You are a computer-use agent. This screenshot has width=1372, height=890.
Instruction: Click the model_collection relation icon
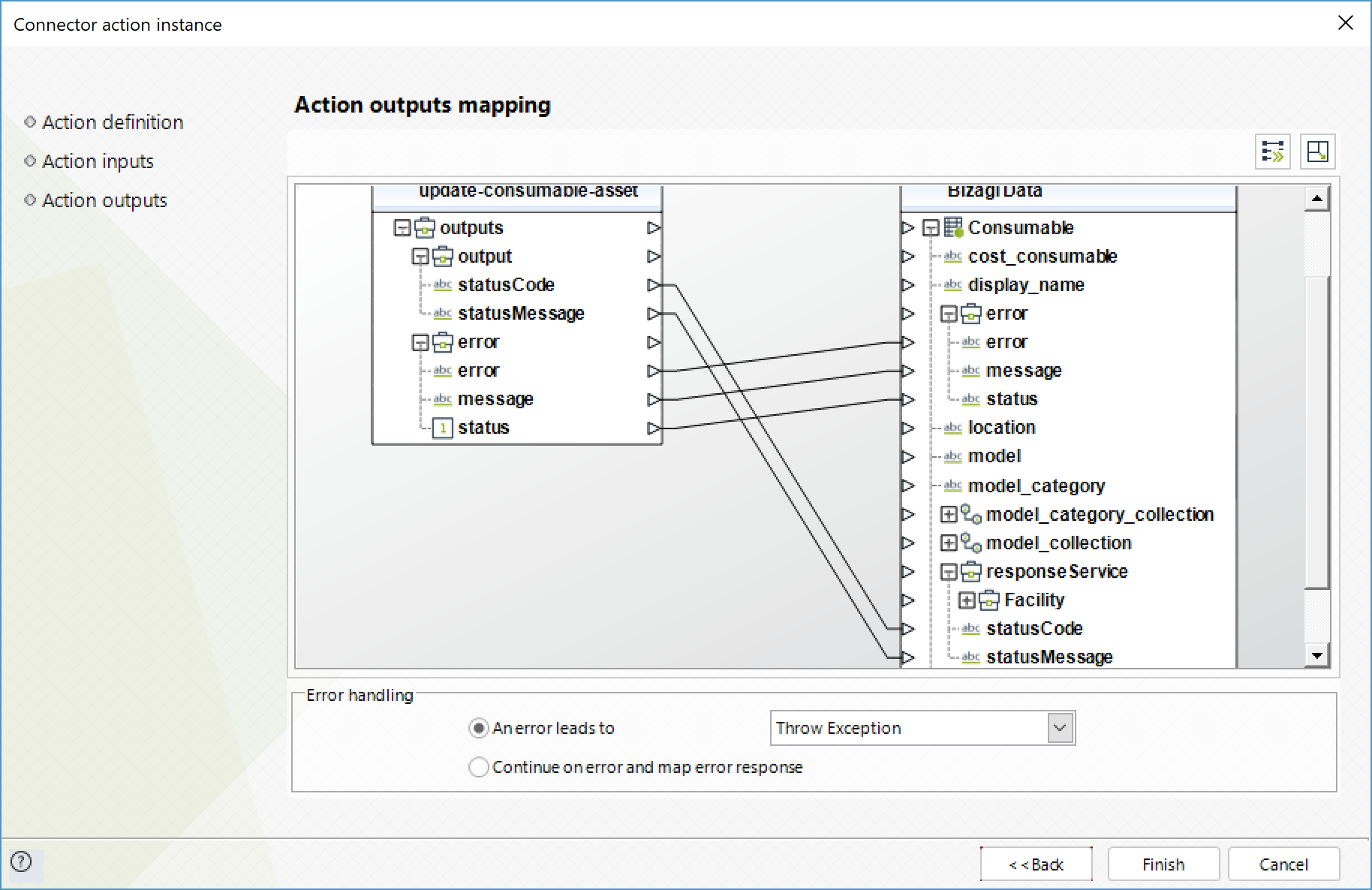click(x=971, y=543)
